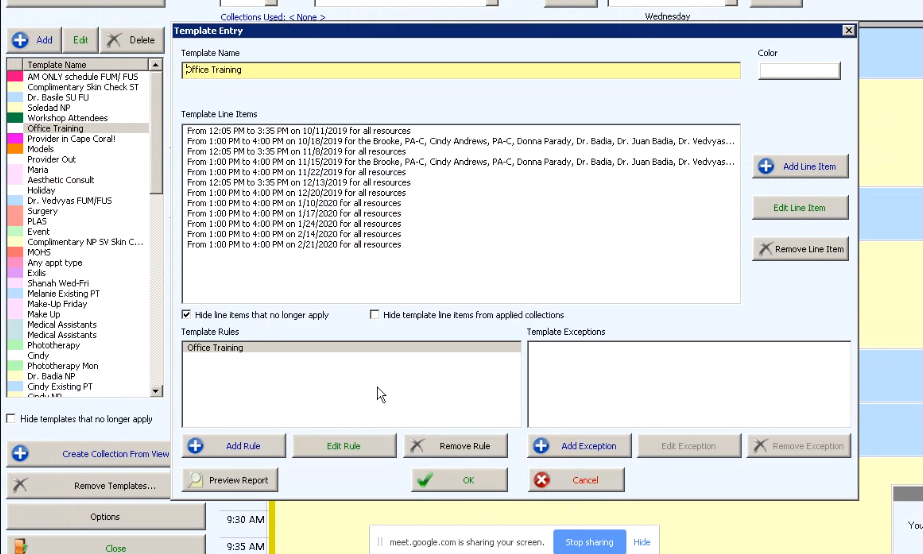Select the Workshop Attendees template
The height and width of the screenshot is (554, 923).
pyautogui.click(x=68, y=118)
